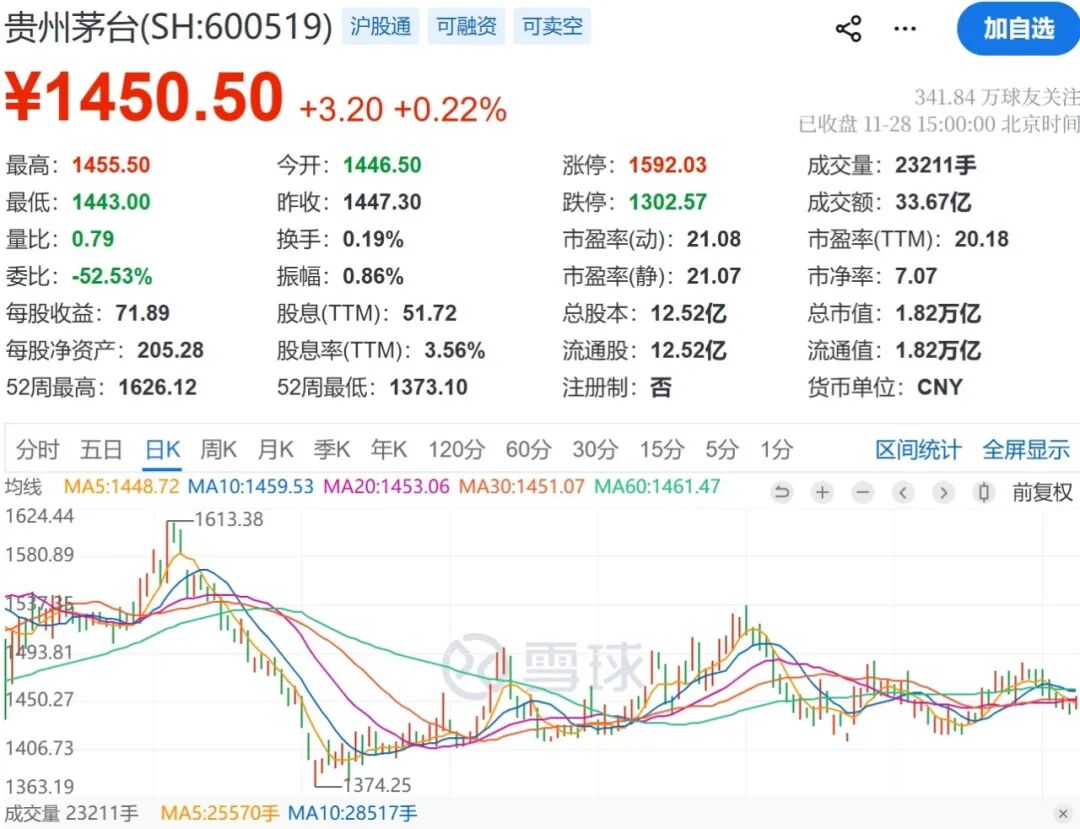
Task: Switch to the 五日 chart tab
Action: (101, 450)
